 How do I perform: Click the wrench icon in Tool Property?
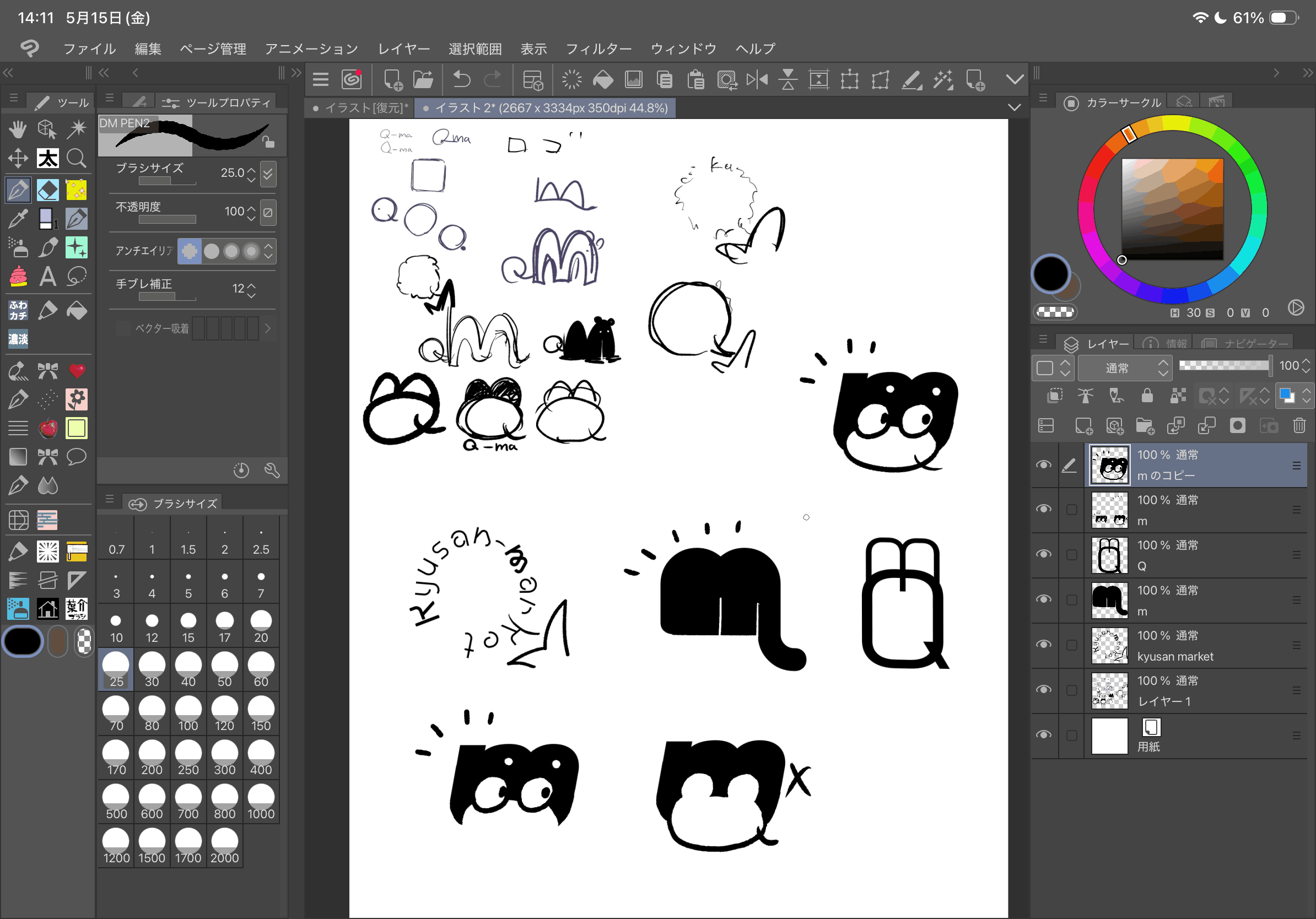tap(272, 471)
